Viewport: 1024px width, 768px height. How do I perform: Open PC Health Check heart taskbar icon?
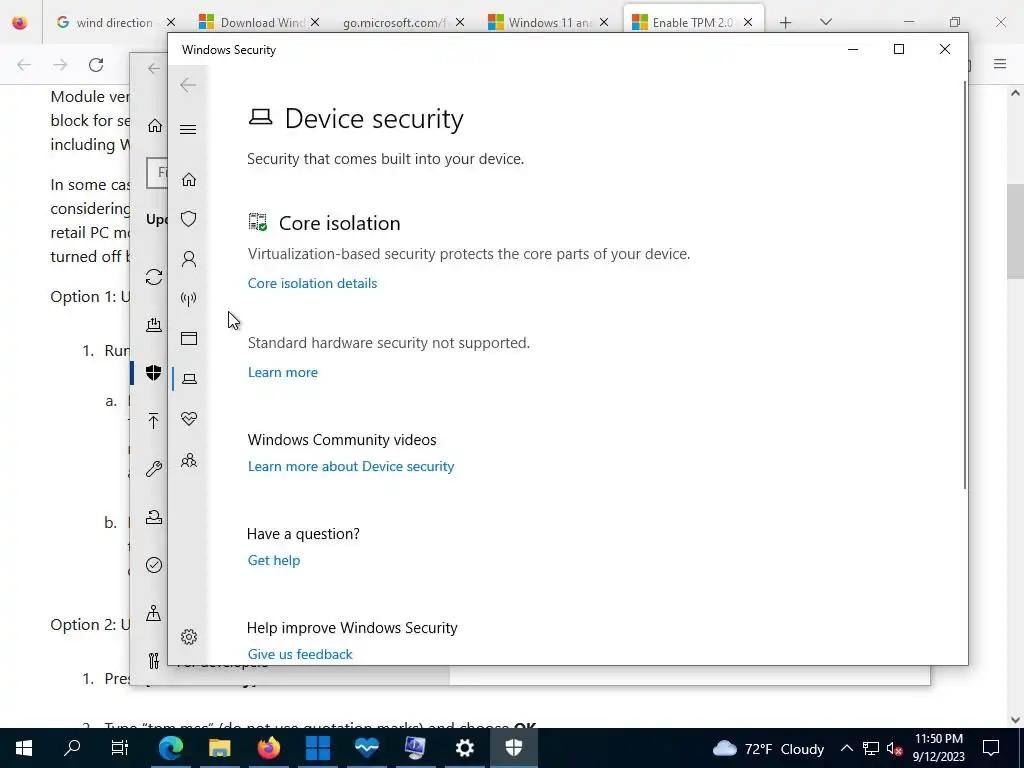[x=366, y=748]
